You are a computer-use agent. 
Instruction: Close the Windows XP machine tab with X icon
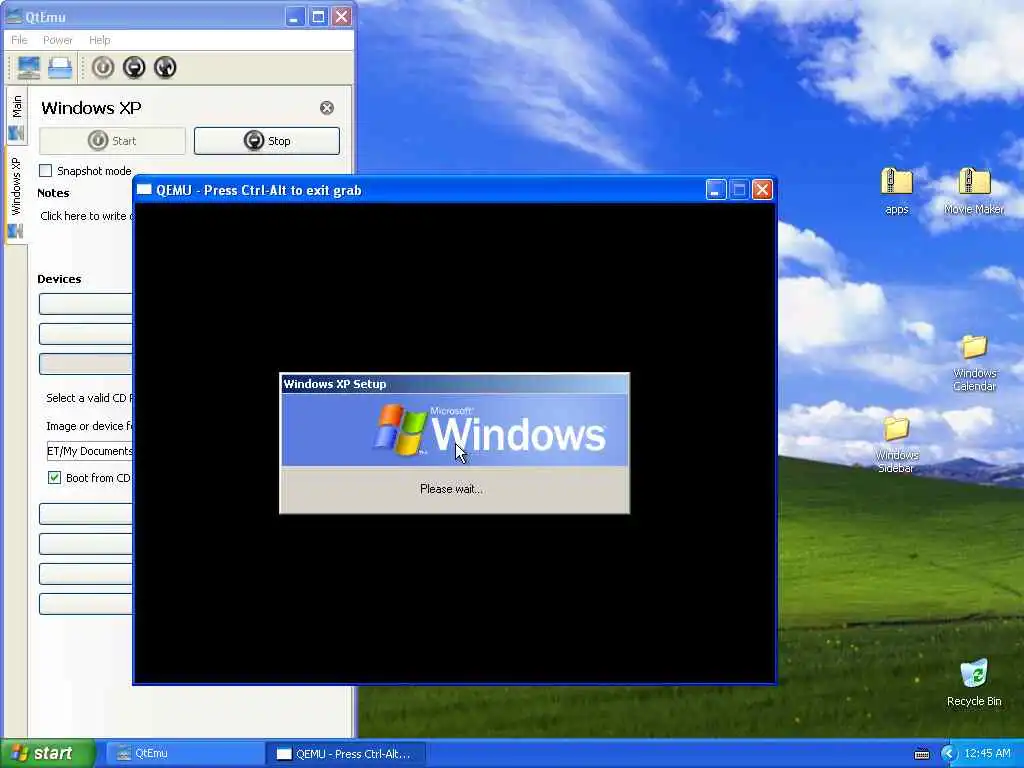click(x=327, y=108)
